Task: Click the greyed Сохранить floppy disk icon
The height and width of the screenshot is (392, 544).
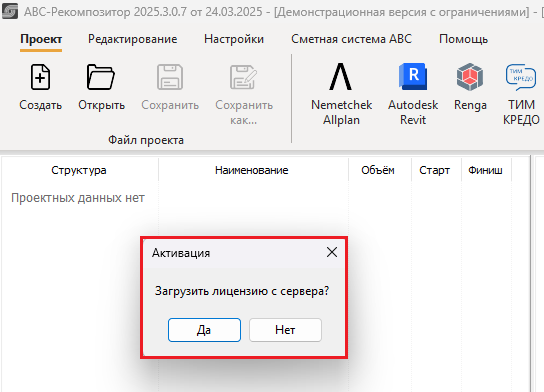Action: (x=170, y=77)
